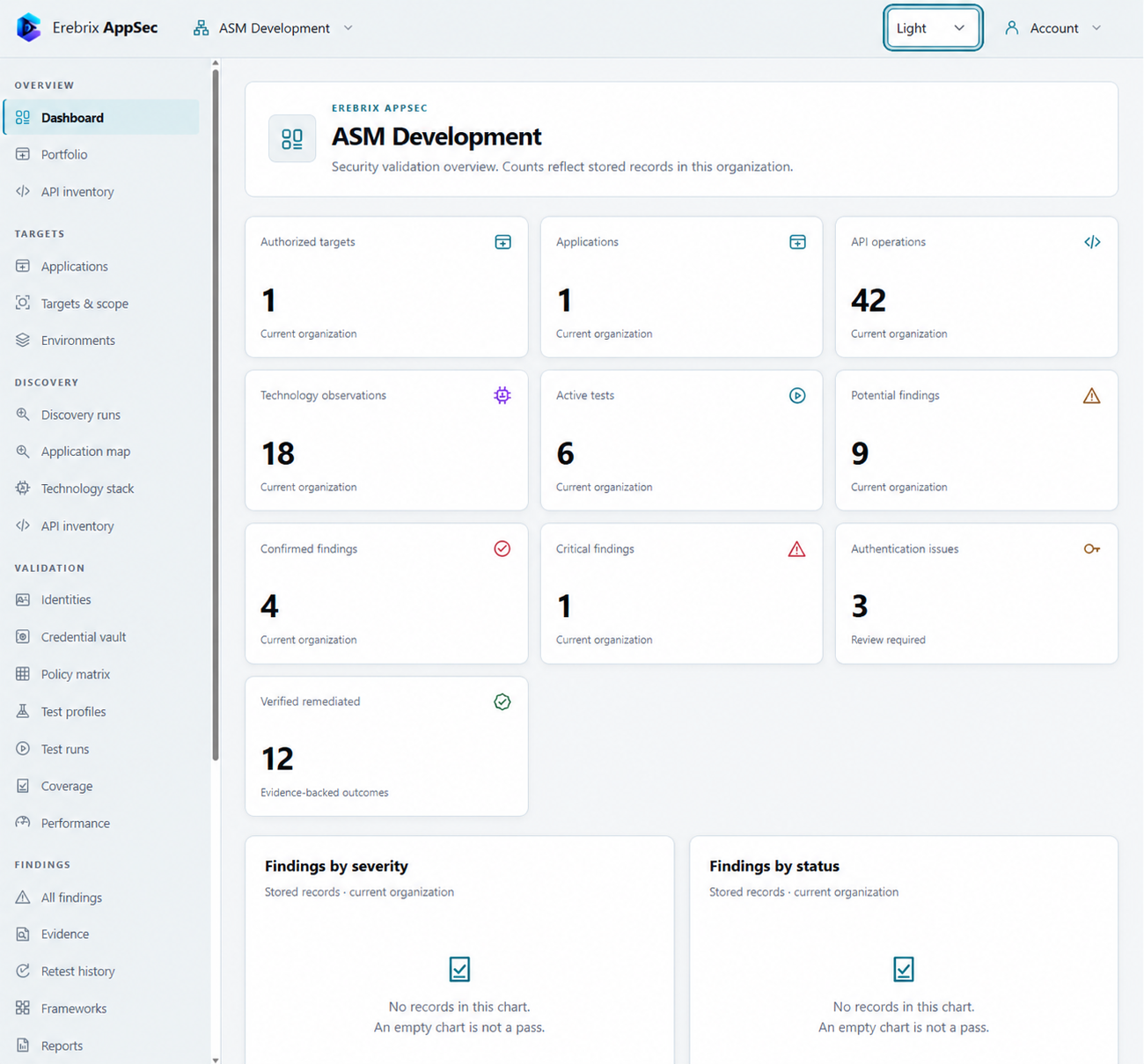The image size is (1144, 1064).
Task: Click the Performance gauge icon
Action: click(23, 823)
